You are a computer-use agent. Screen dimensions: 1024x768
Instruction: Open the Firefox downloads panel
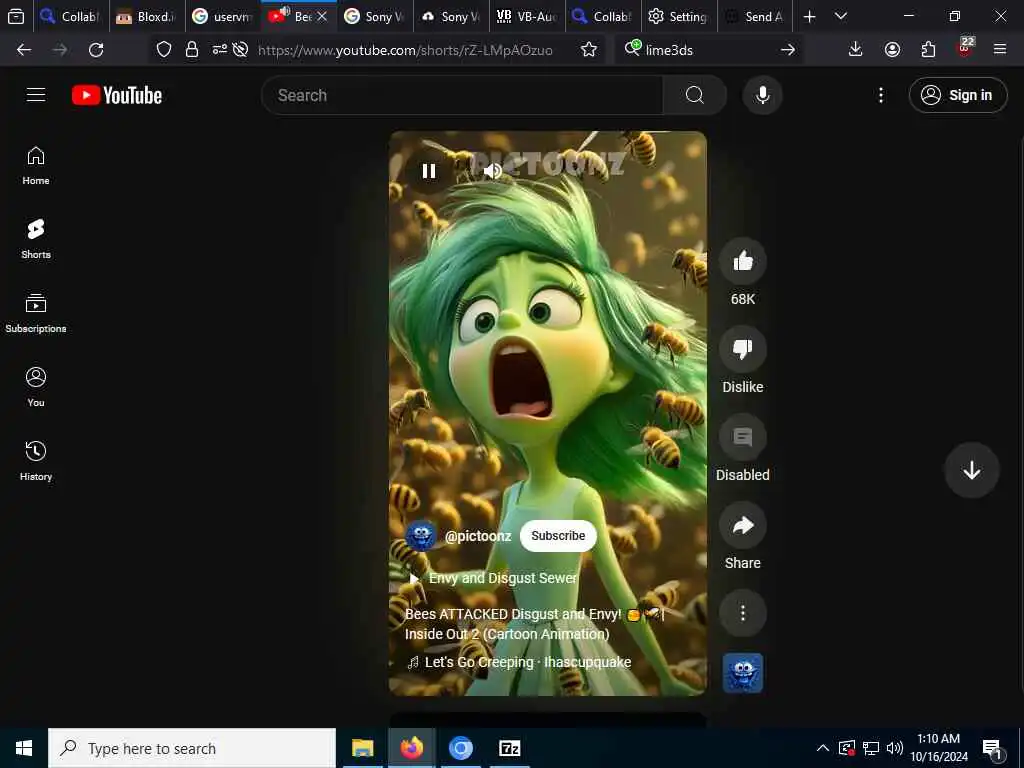[x=856, y=50]
